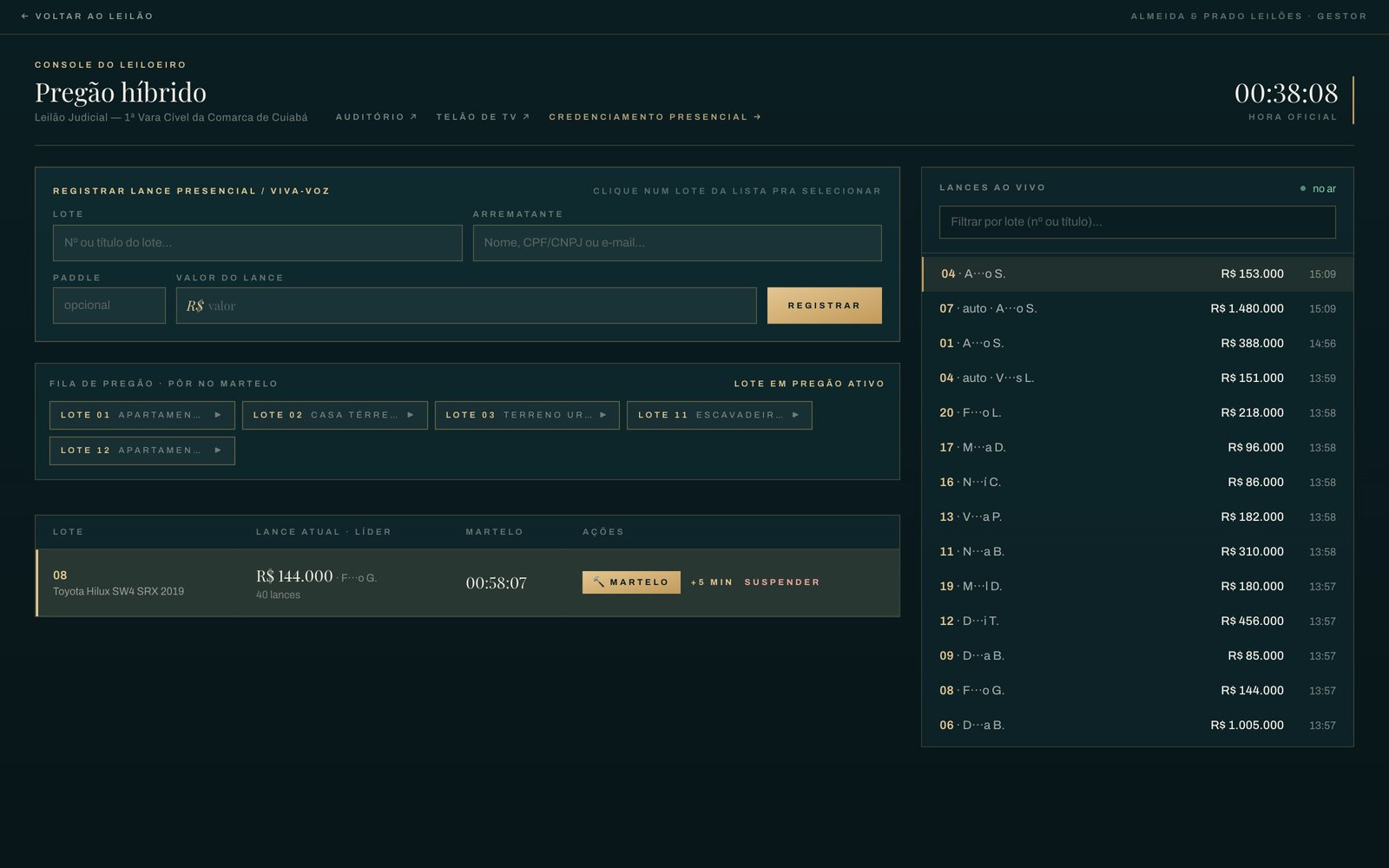Start Lote 12 Apartamento from the queue

click(x=142, y=450)
